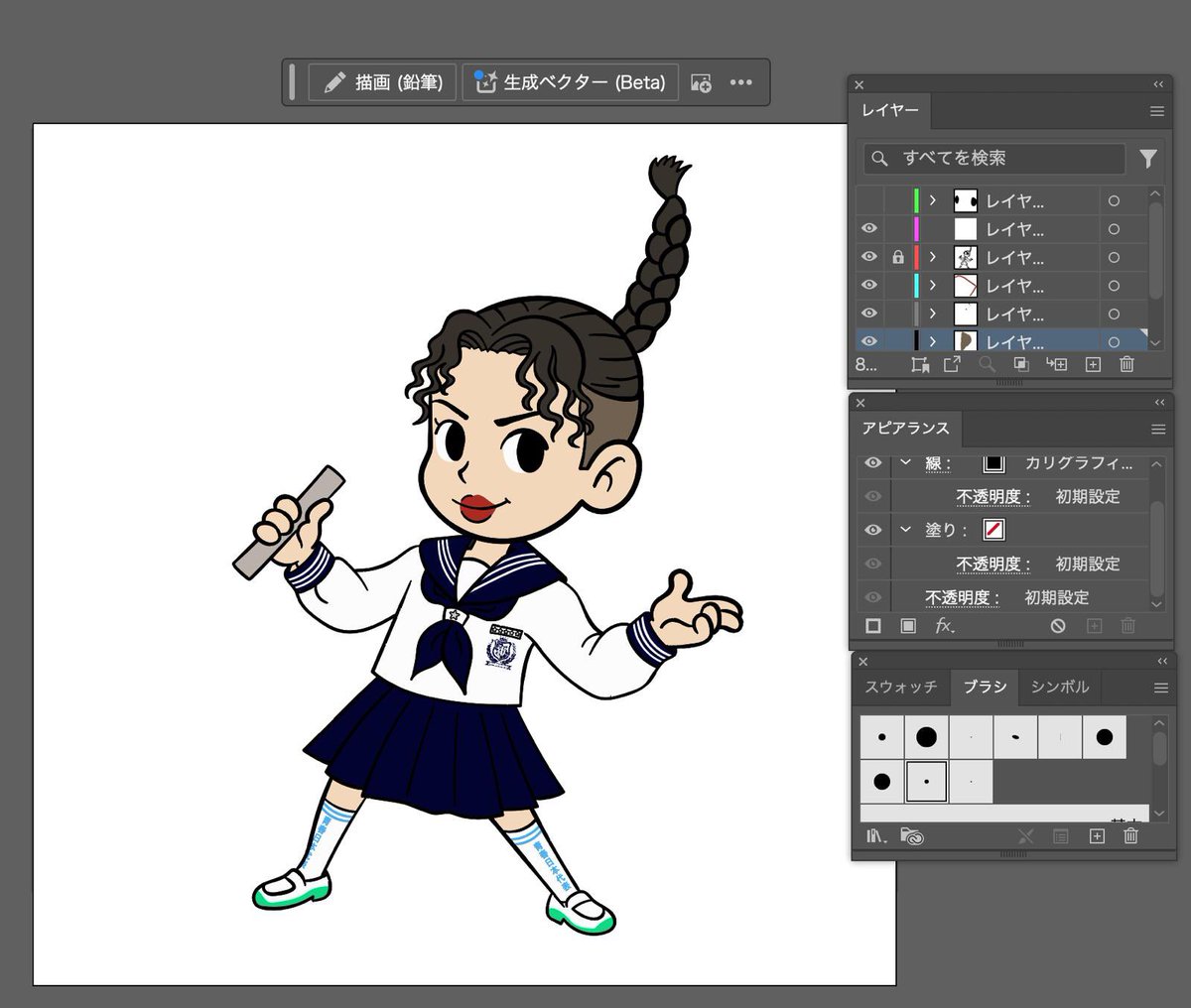Click the アピアランス panel tab
Screen dimensions: 1191x1008
(905, 429)
